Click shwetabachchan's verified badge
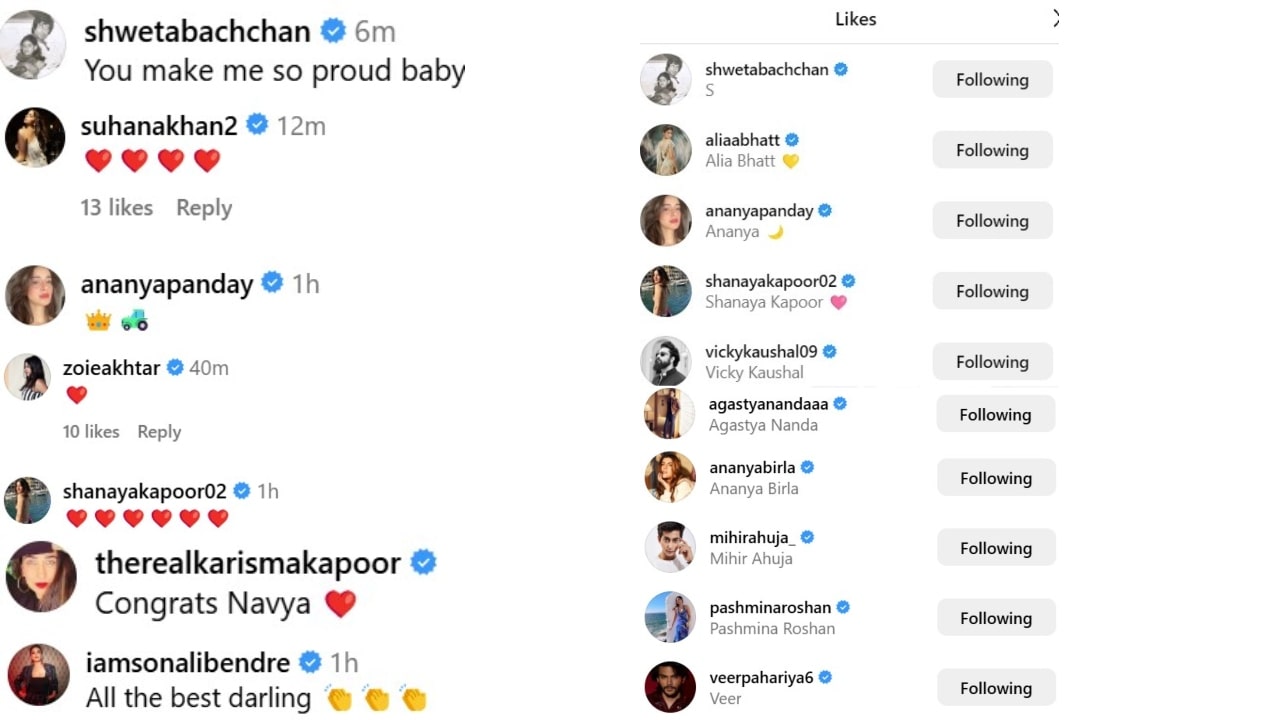 (335, 30)
